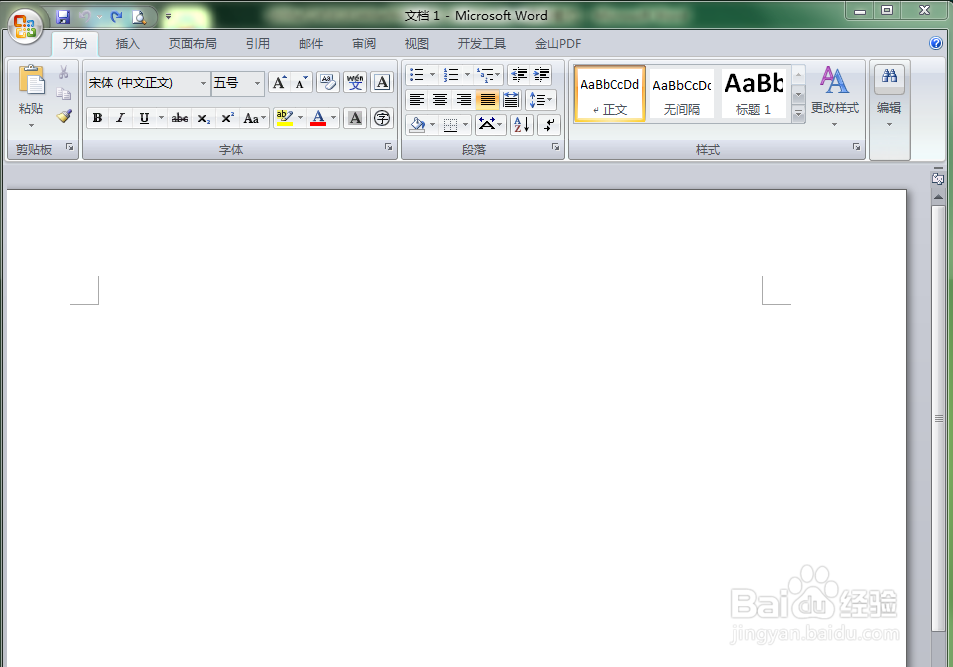This screenshot has height=667, width=953.
Task: Click Change Styles icon
Action: 834,80
